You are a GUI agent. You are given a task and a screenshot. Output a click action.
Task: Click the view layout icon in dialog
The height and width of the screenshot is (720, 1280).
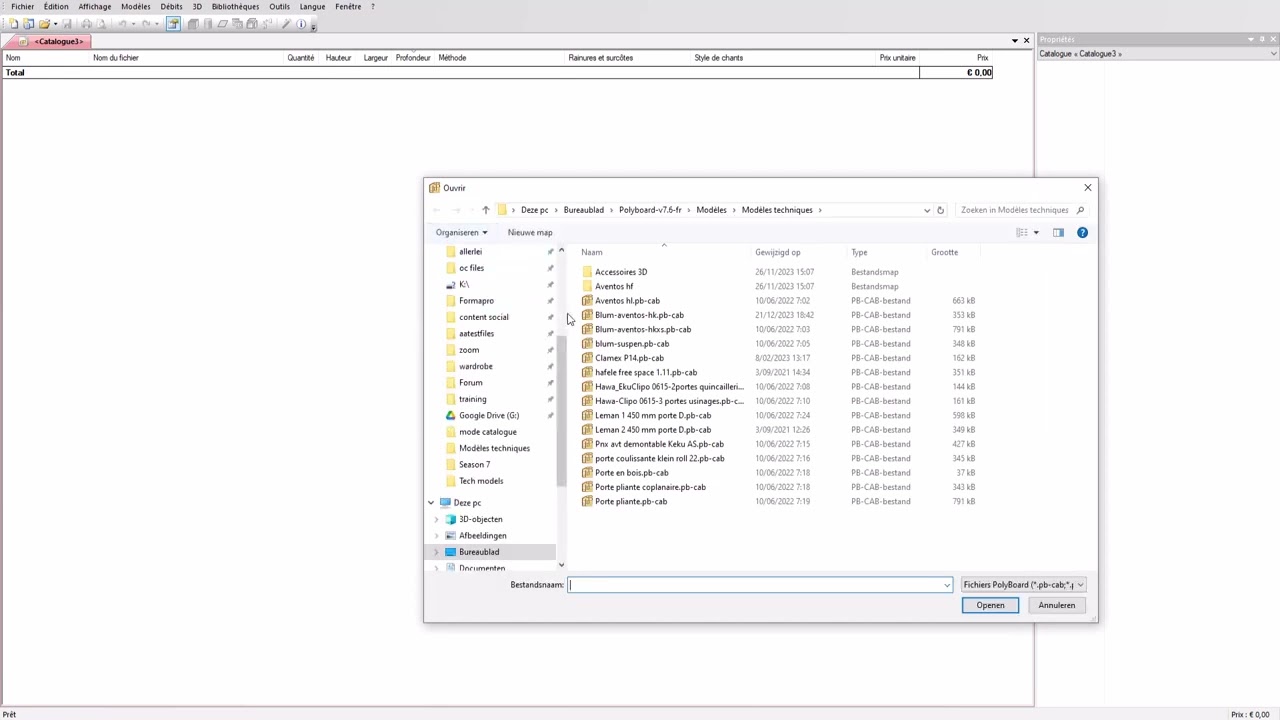click(x=1022, y=232)
